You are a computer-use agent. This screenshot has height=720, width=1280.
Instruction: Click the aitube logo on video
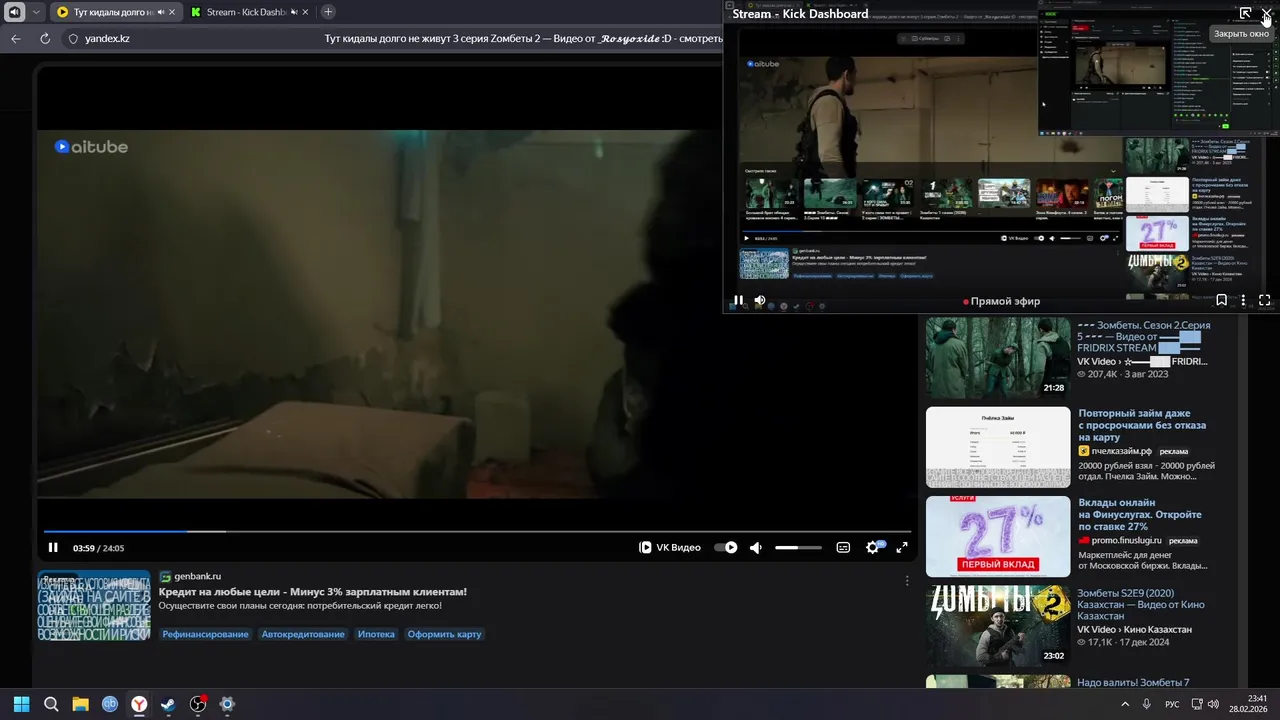pyautogui.click(x=91, y=147)
